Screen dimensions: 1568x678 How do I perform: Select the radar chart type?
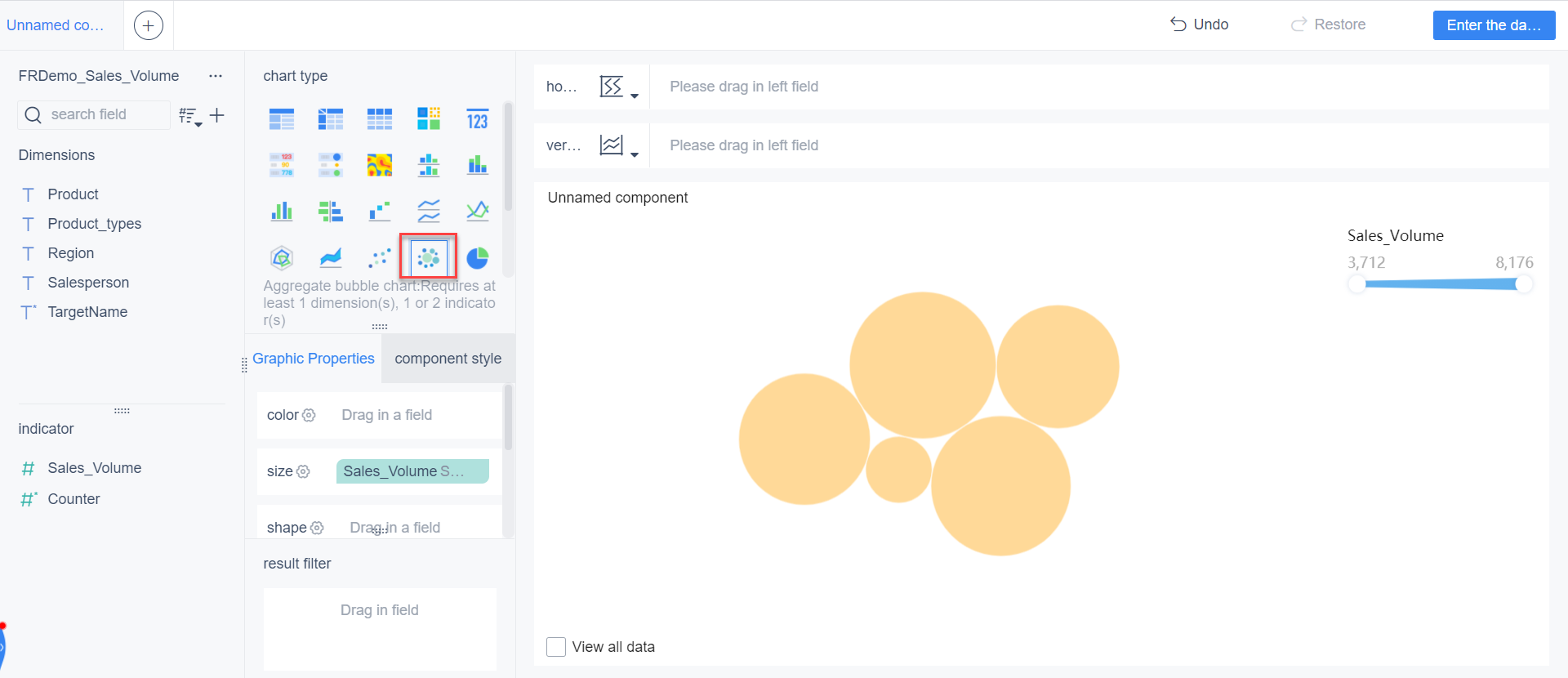click(x=282, y=258)
